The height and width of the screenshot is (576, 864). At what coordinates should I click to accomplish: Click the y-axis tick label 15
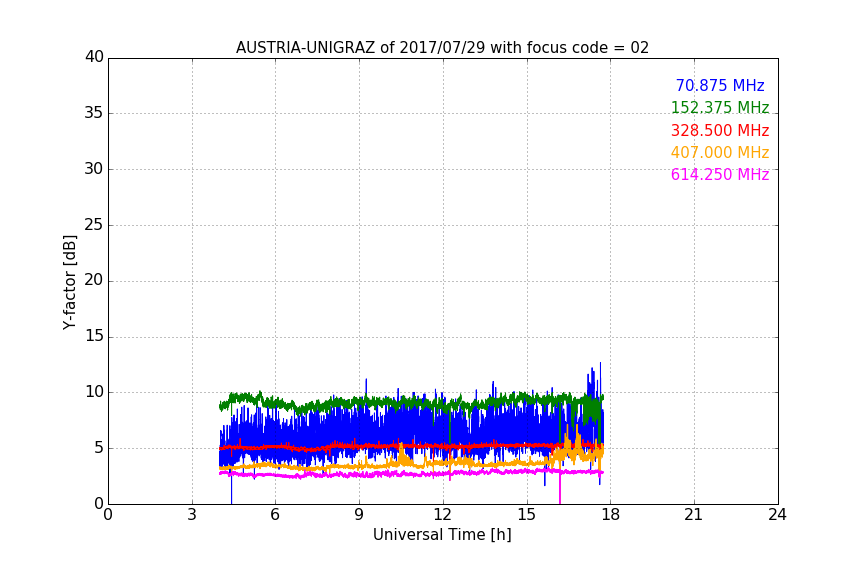[94, 336]
